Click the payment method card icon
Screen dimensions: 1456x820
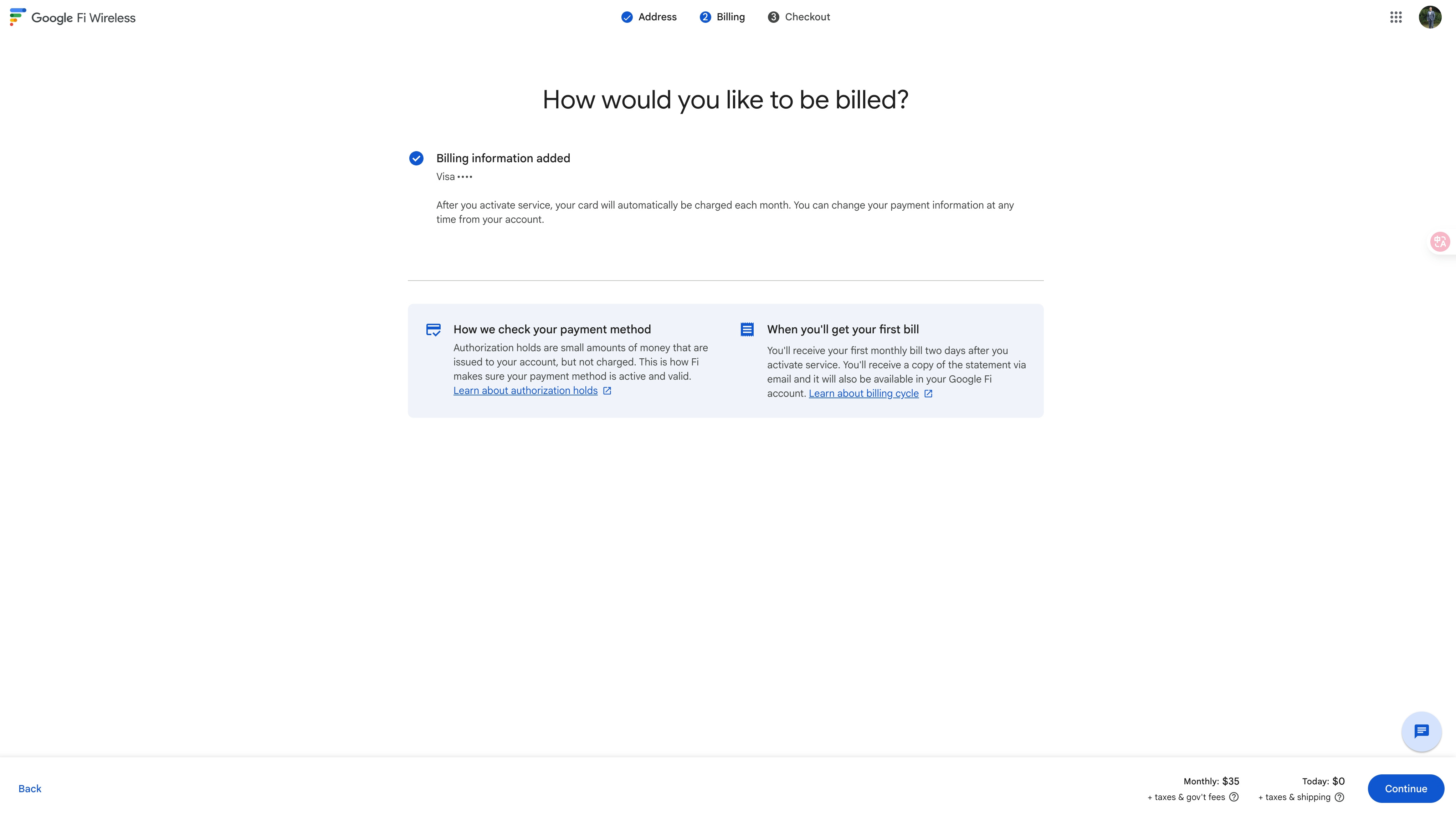pyautogui.click(x=433, y=329)
